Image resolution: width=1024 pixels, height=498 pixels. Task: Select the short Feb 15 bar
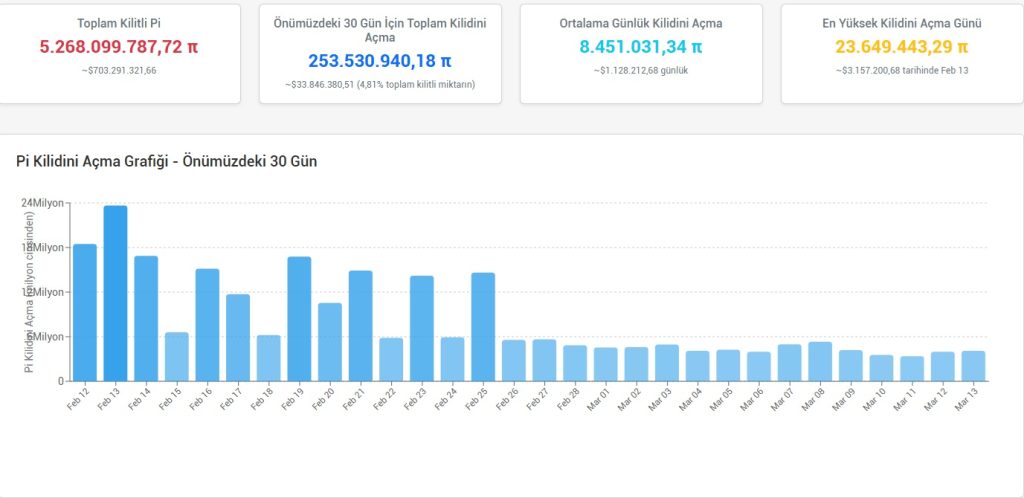coord(176,356)
